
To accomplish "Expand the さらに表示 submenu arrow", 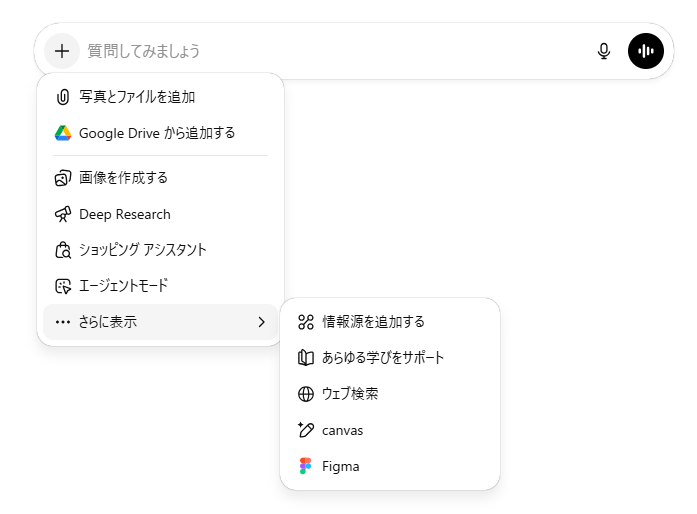I will (x=261, y=322).
